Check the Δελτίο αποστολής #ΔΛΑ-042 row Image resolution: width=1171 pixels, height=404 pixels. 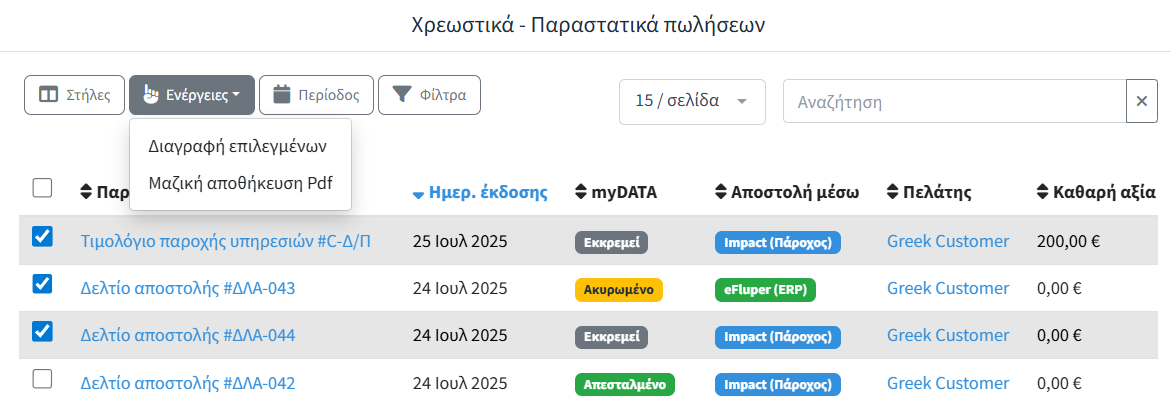42,379
